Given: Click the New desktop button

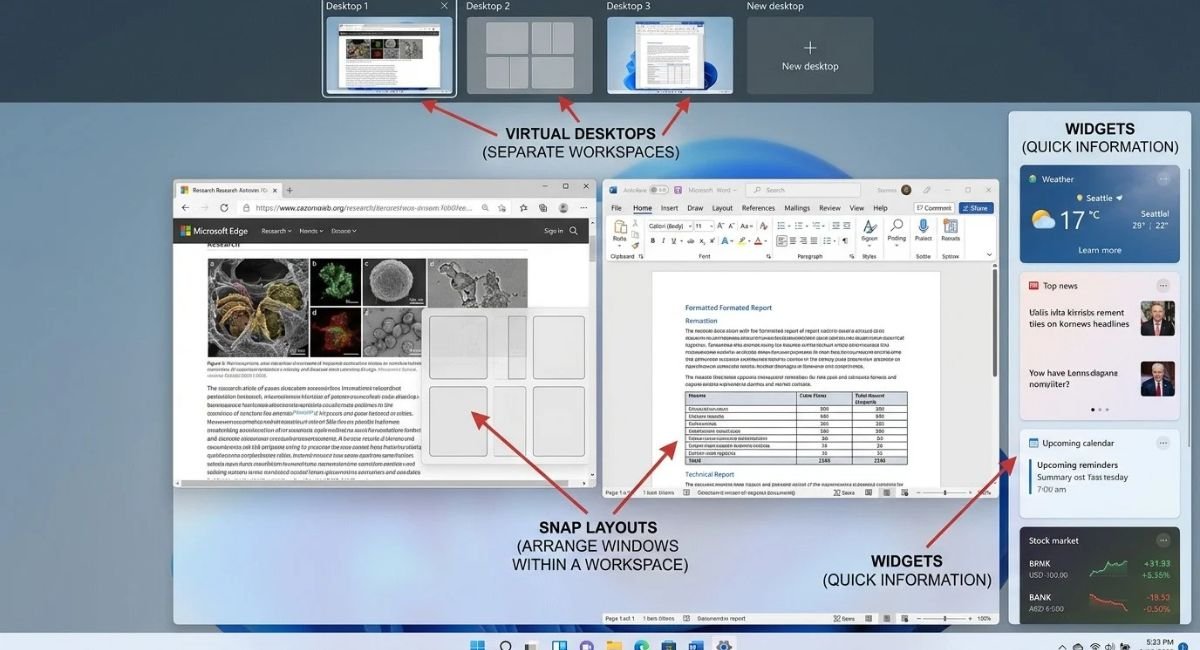Looking at the screenshot, I should (810, 55).
